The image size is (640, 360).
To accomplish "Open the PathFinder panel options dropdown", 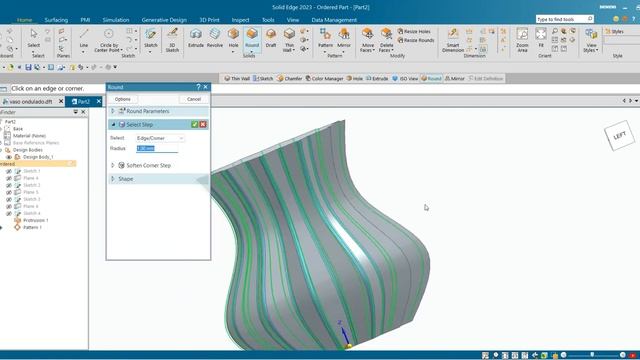I will tap(76, 112).
